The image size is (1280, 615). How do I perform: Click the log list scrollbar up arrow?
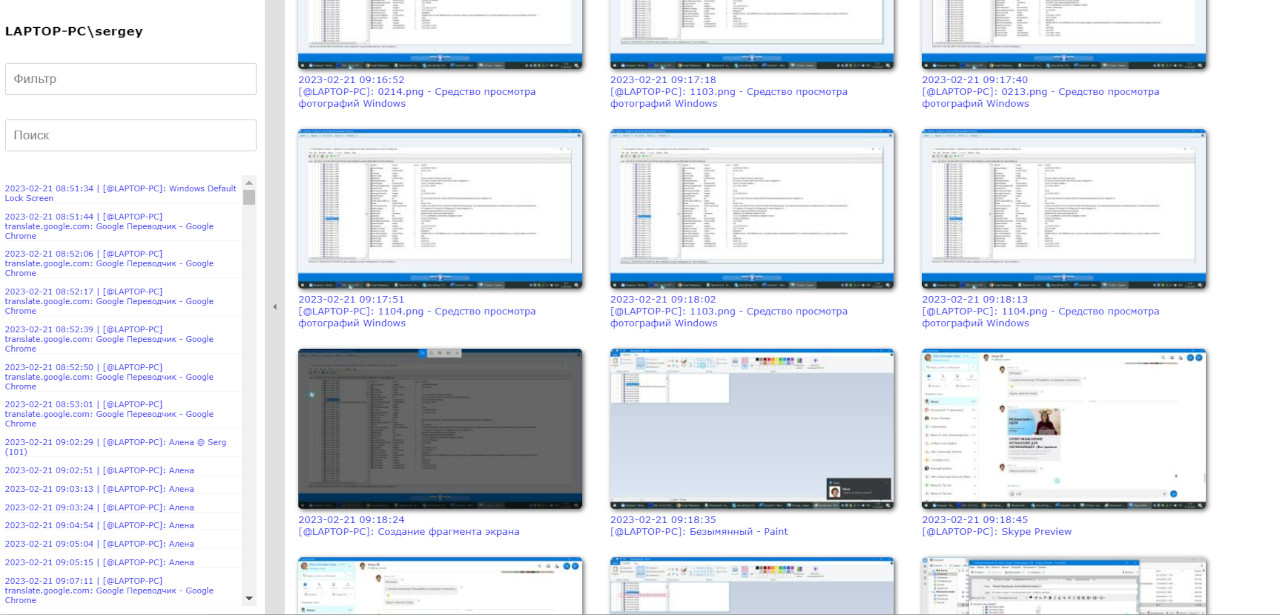(249, 182)
